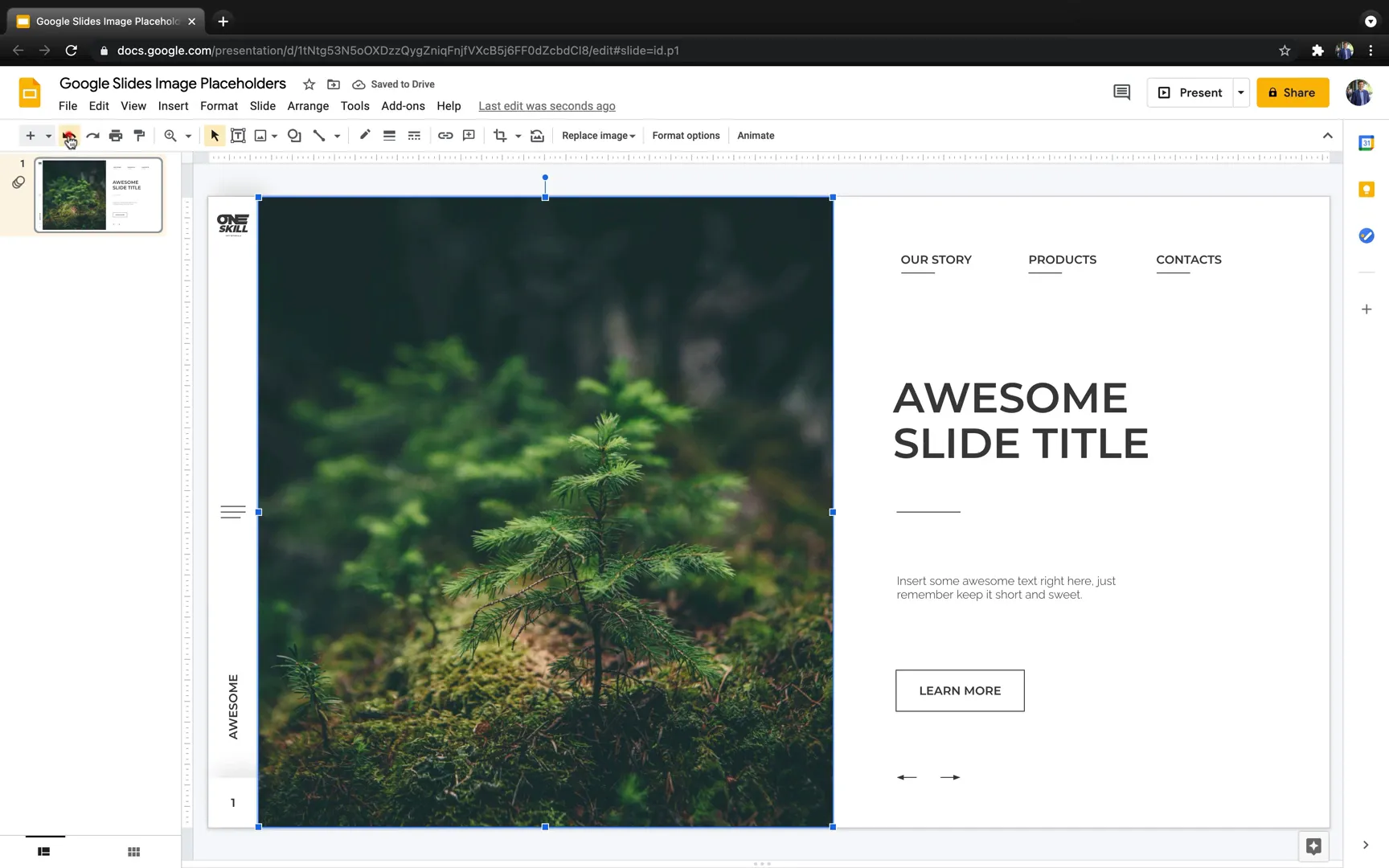Click the Insert image icon

[x=260, y=136]
